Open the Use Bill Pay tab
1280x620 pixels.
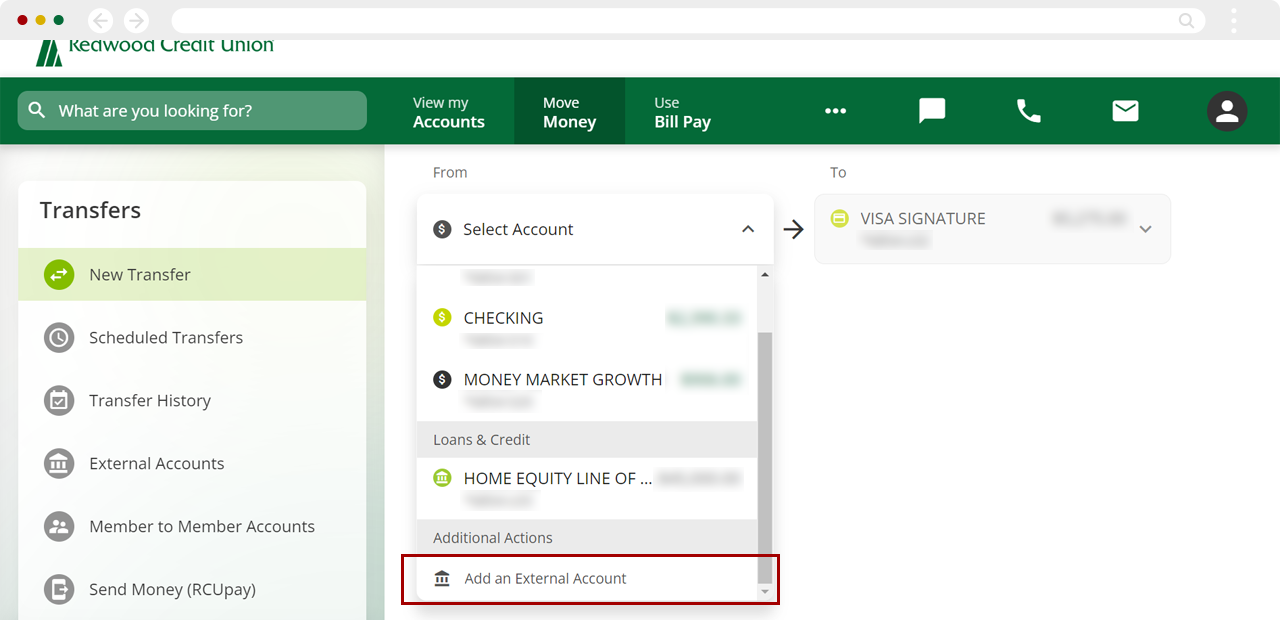(682, 111)
